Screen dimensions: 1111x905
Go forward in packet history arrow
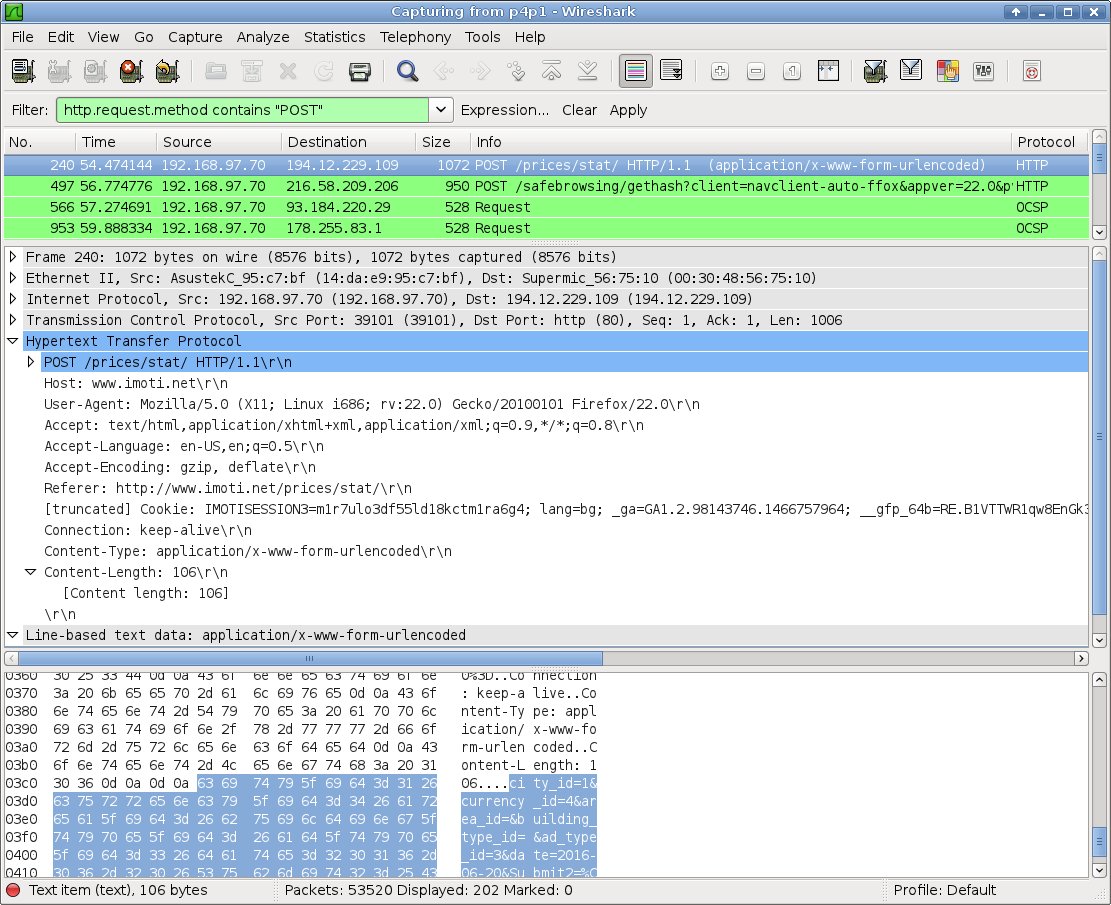point(480,71)
